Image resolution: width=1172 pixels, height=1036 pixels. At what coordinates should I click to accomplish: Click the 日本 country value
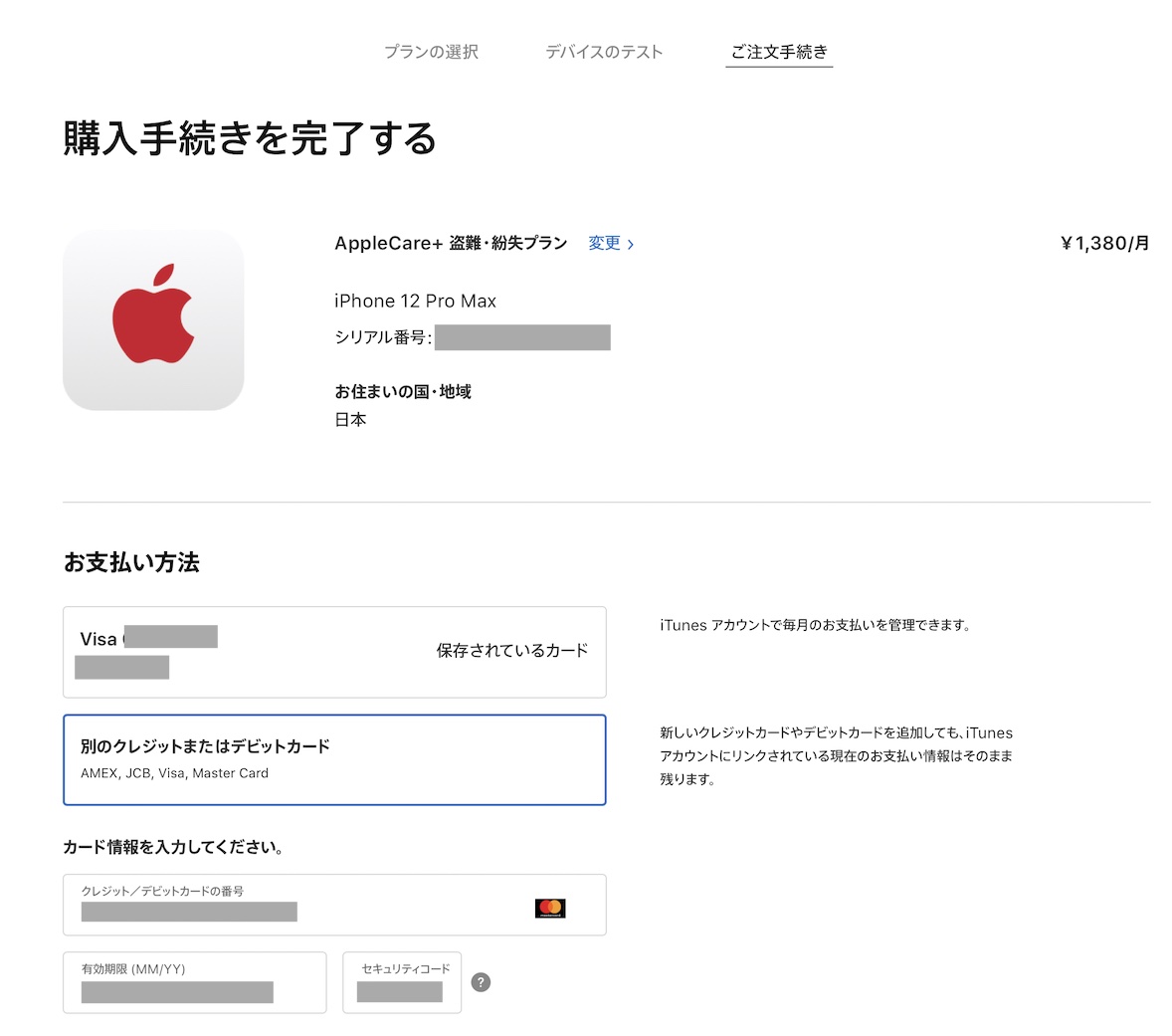(350, 420)
